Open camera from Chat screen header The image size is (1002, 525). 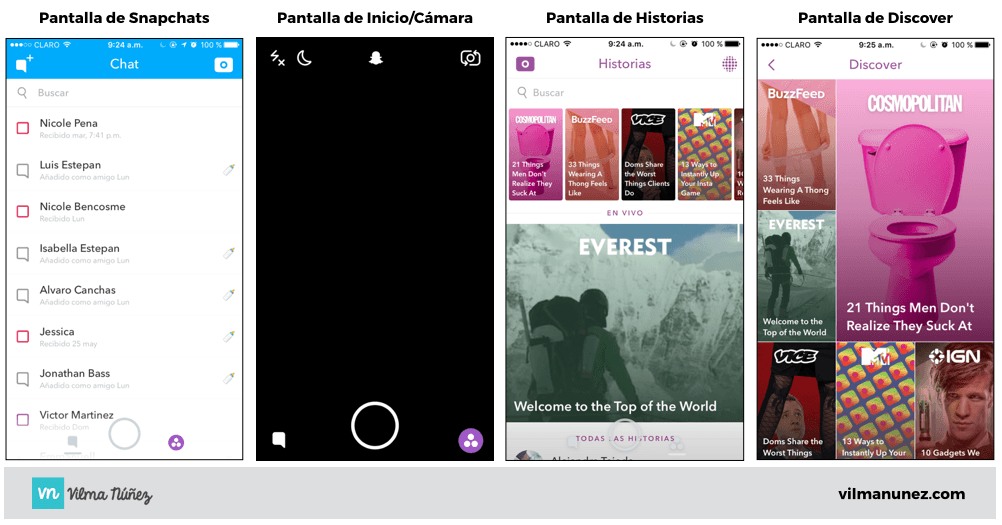tap(223, 65)
